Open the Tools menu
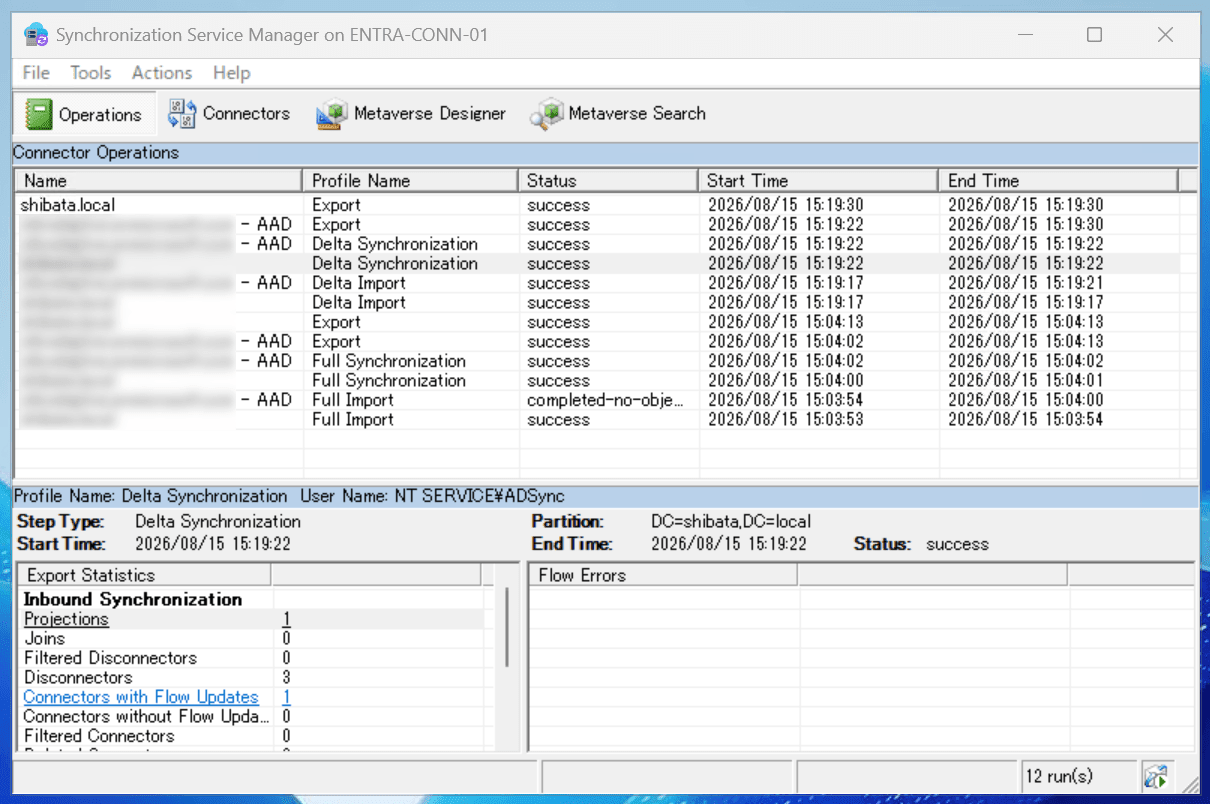Image resolution: width=1210 pixels, height=804 pixels. [x=91, y=73]
